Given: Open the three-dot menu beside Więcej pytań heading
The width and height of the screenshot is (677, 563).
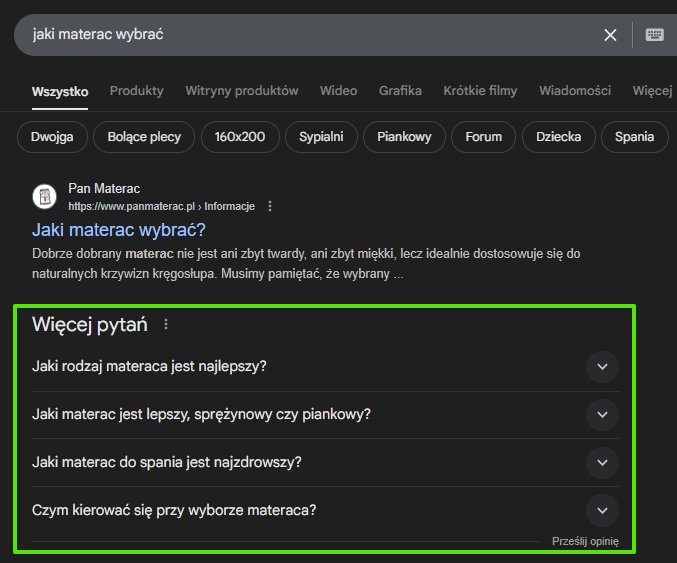Looking at the screenshot, I should (x=166, y=324).
